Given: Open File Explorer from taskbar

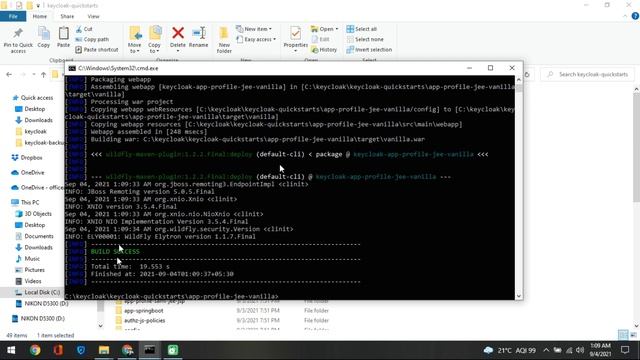Looking at the screenshot, I should [104, 350].
